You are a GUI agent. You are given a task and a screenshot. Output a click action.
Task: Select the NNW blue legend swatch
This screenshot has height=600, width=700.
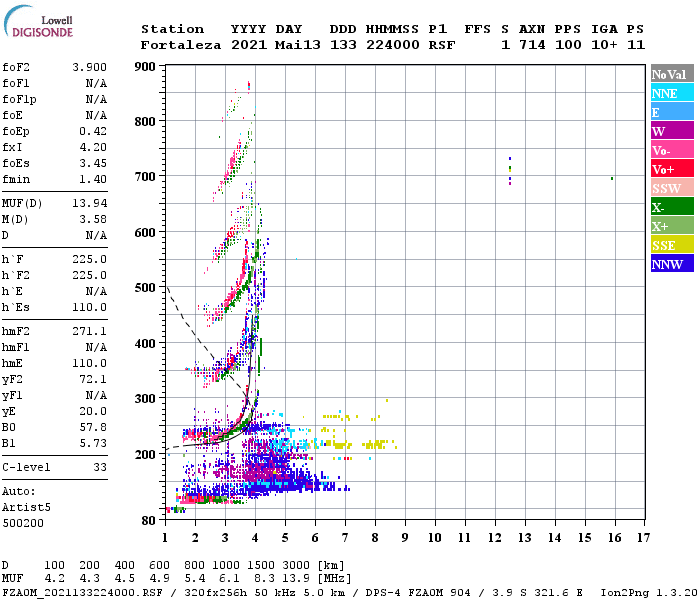672,264
